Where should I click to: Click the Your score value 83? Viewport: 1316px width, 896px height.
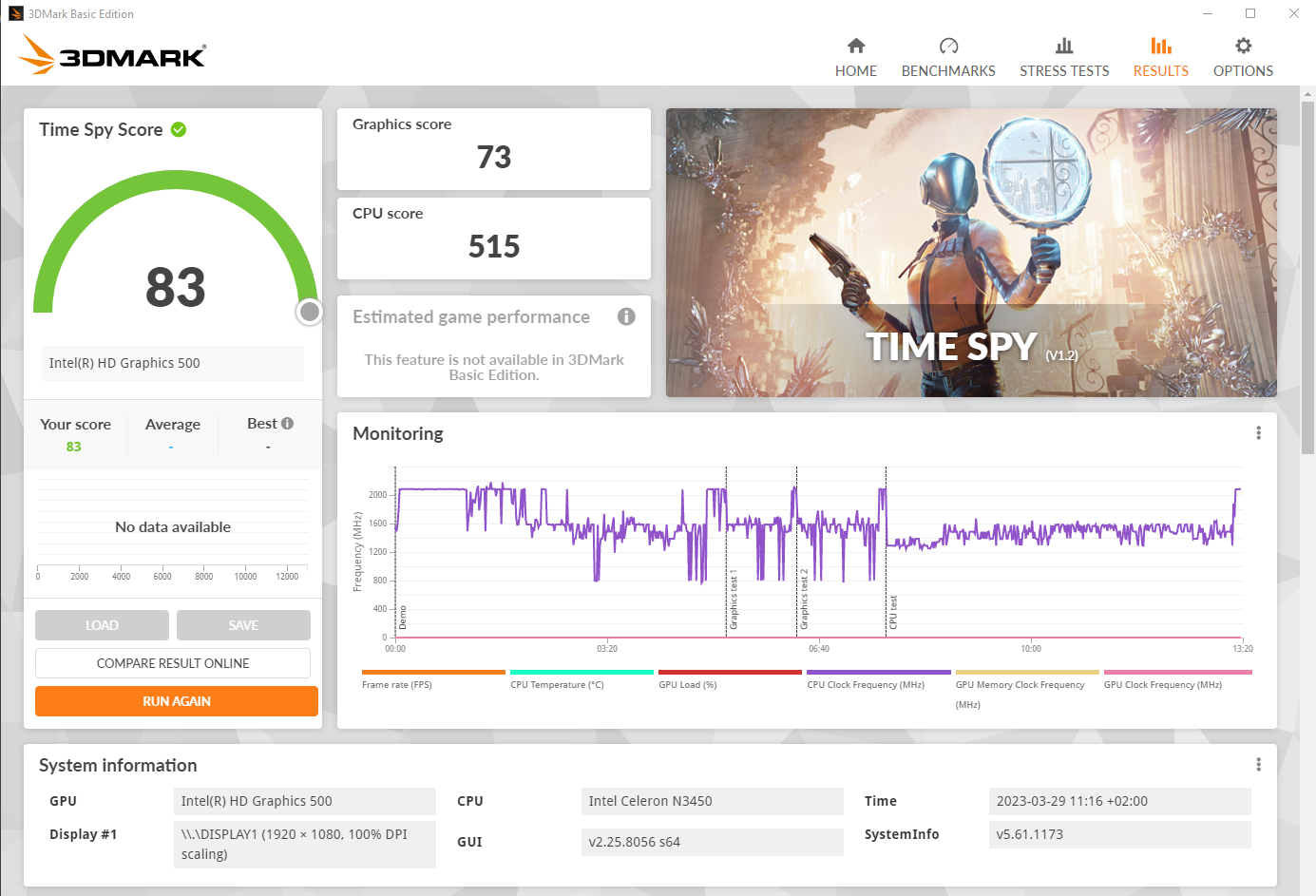click(74, 447)
